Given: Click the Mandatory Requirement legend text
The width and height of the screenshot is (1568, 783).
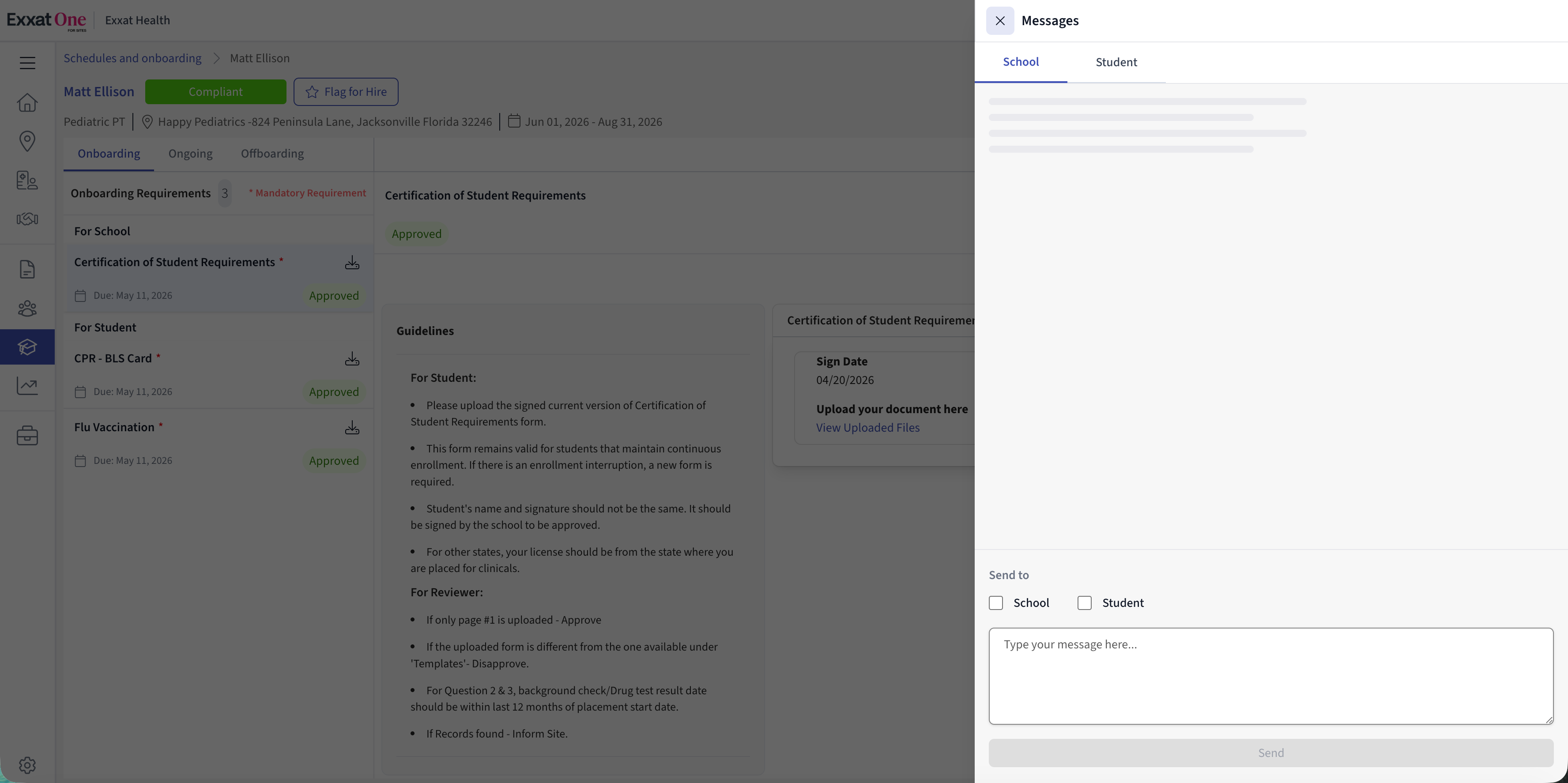Looking at the screenshot, I should pos(307,193).
